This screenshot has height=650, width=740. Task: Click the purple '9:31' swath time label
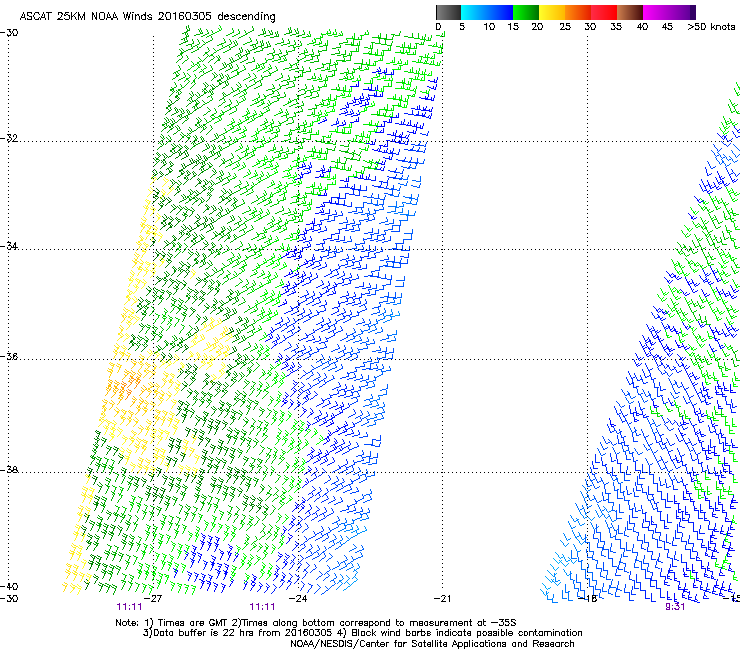675,607
